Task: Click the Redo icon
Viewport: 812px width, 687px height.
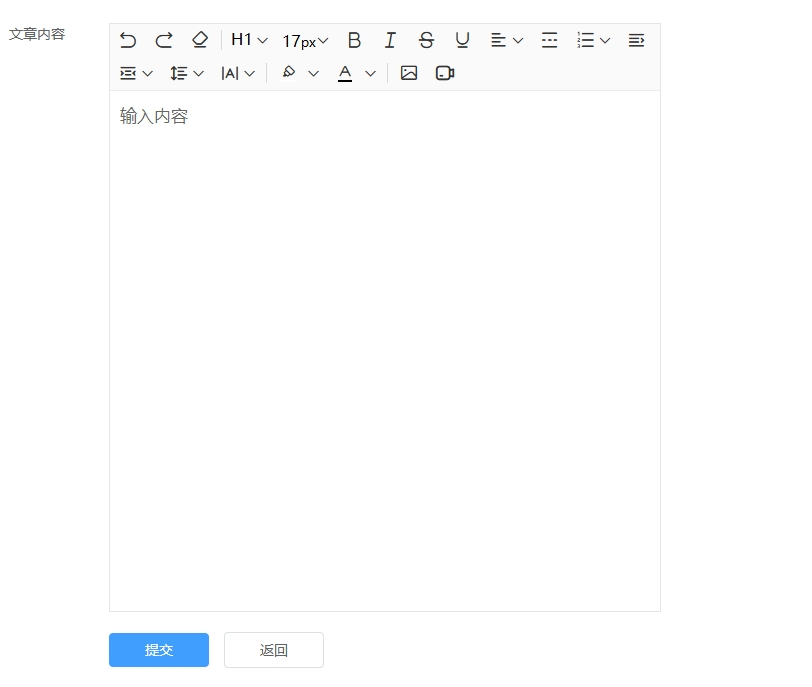Action: pos(163,40)
